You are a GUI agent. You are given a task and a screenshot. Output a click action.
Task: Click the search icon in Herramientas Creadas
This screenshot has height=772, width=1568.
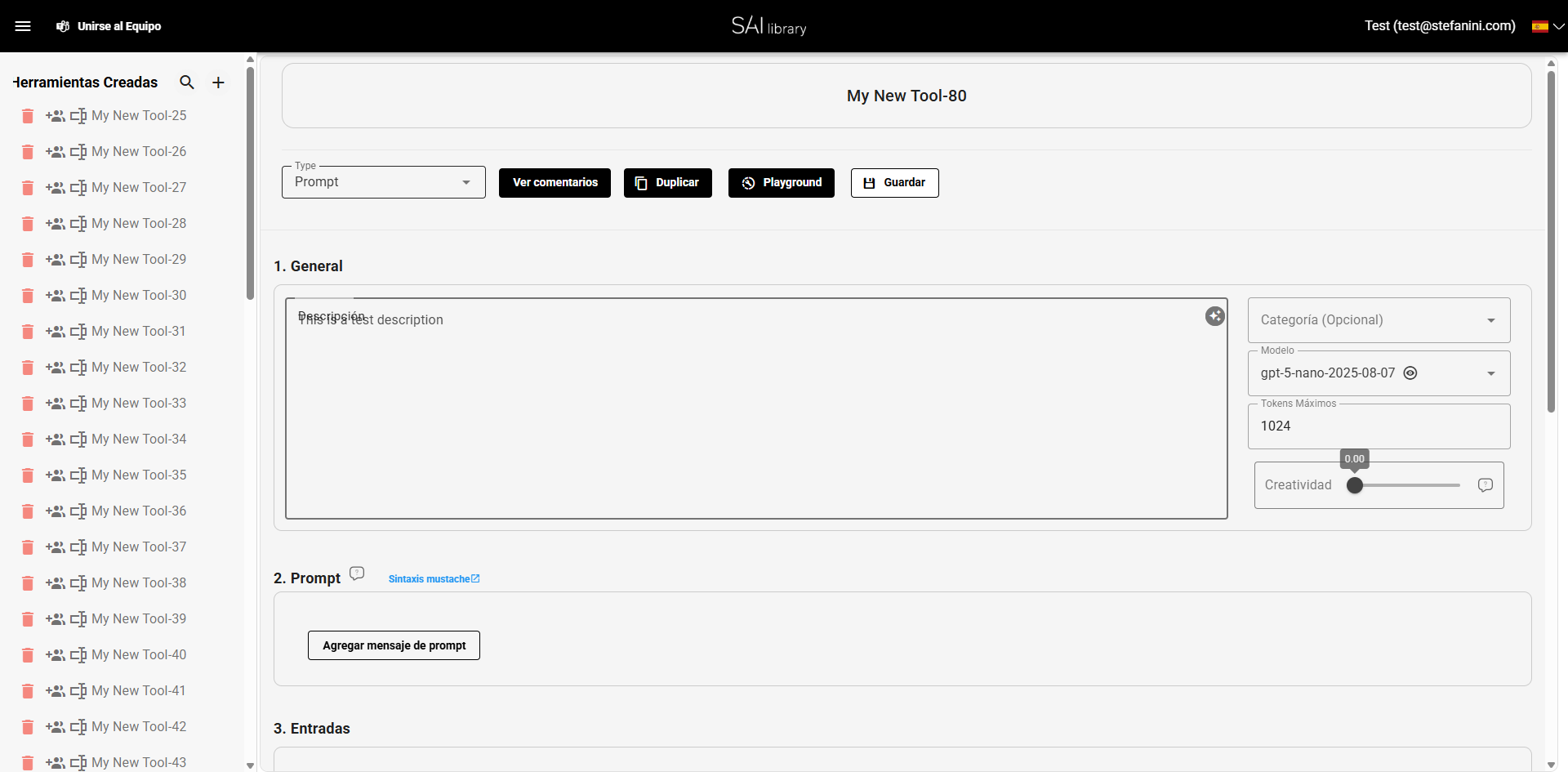pyautogui.click(x=187, y=83)
